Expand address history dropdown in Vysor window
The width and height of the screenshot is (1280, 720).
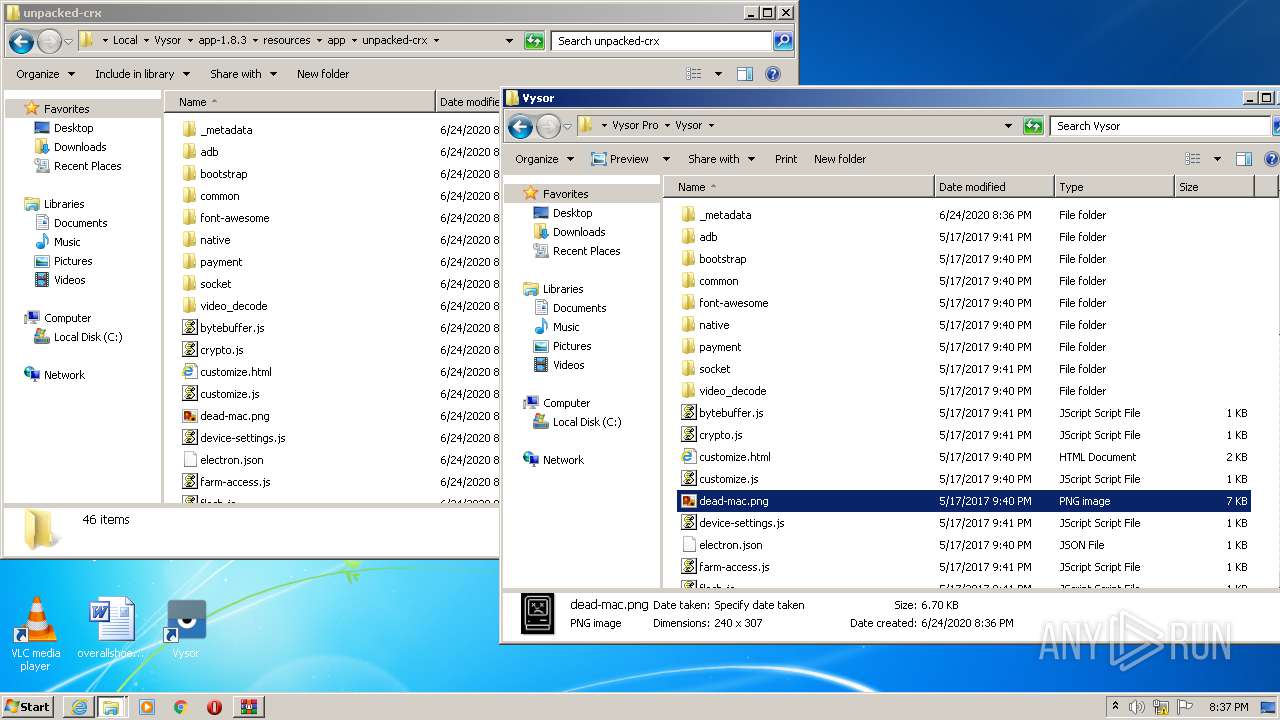pos(1008,126)
